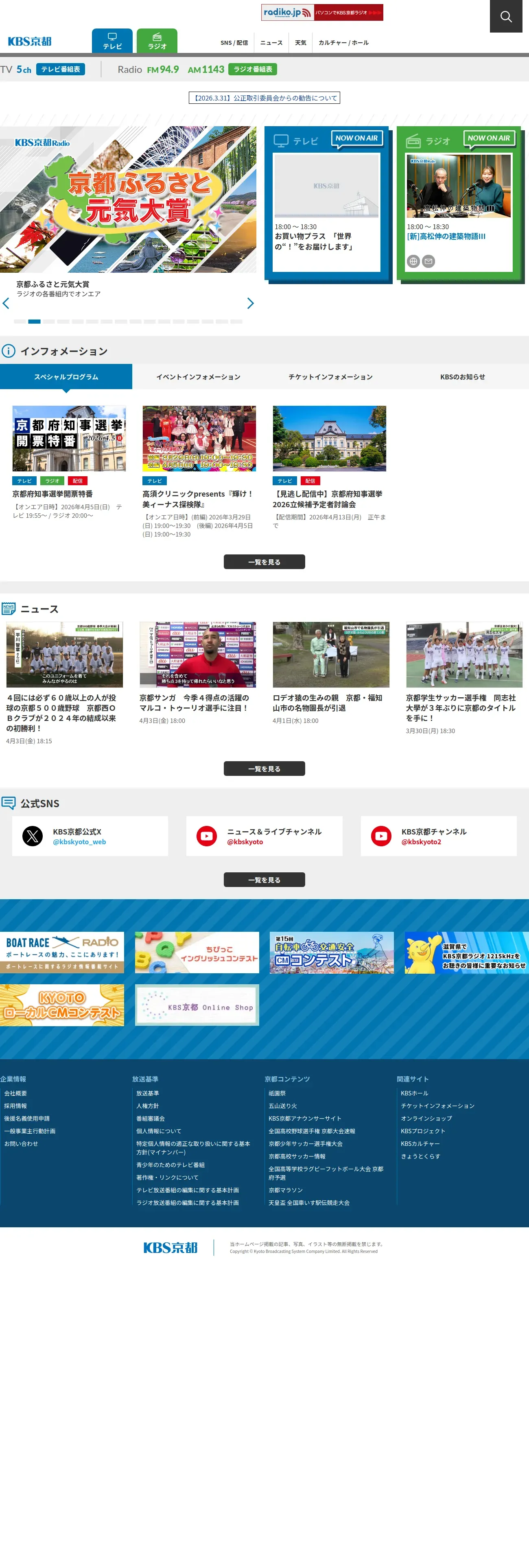Open the web globe icon for 高松伸の建築物語III

tap(413, 261)
